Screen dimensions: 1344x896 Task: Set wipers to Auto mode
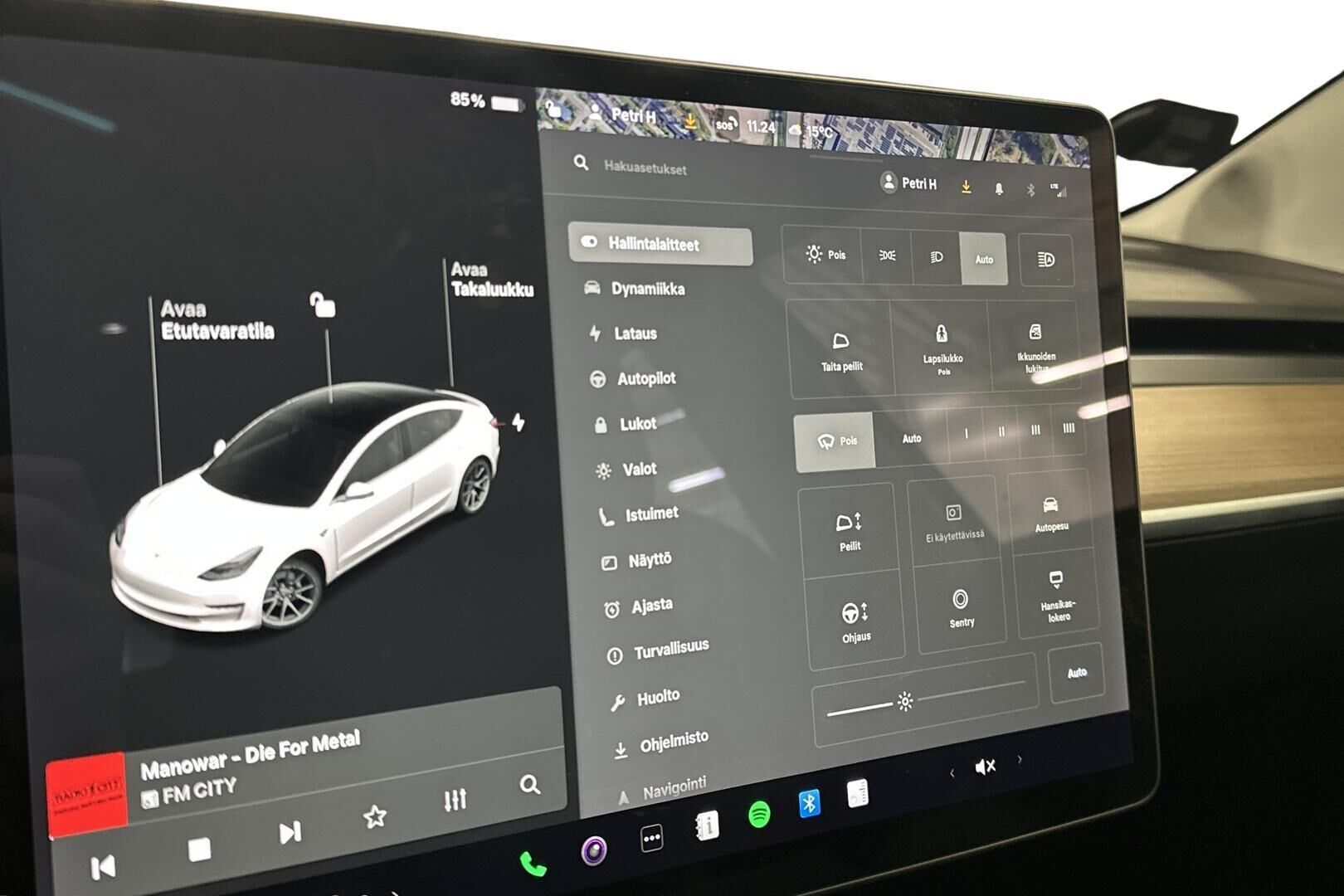(x=911, y=438)
